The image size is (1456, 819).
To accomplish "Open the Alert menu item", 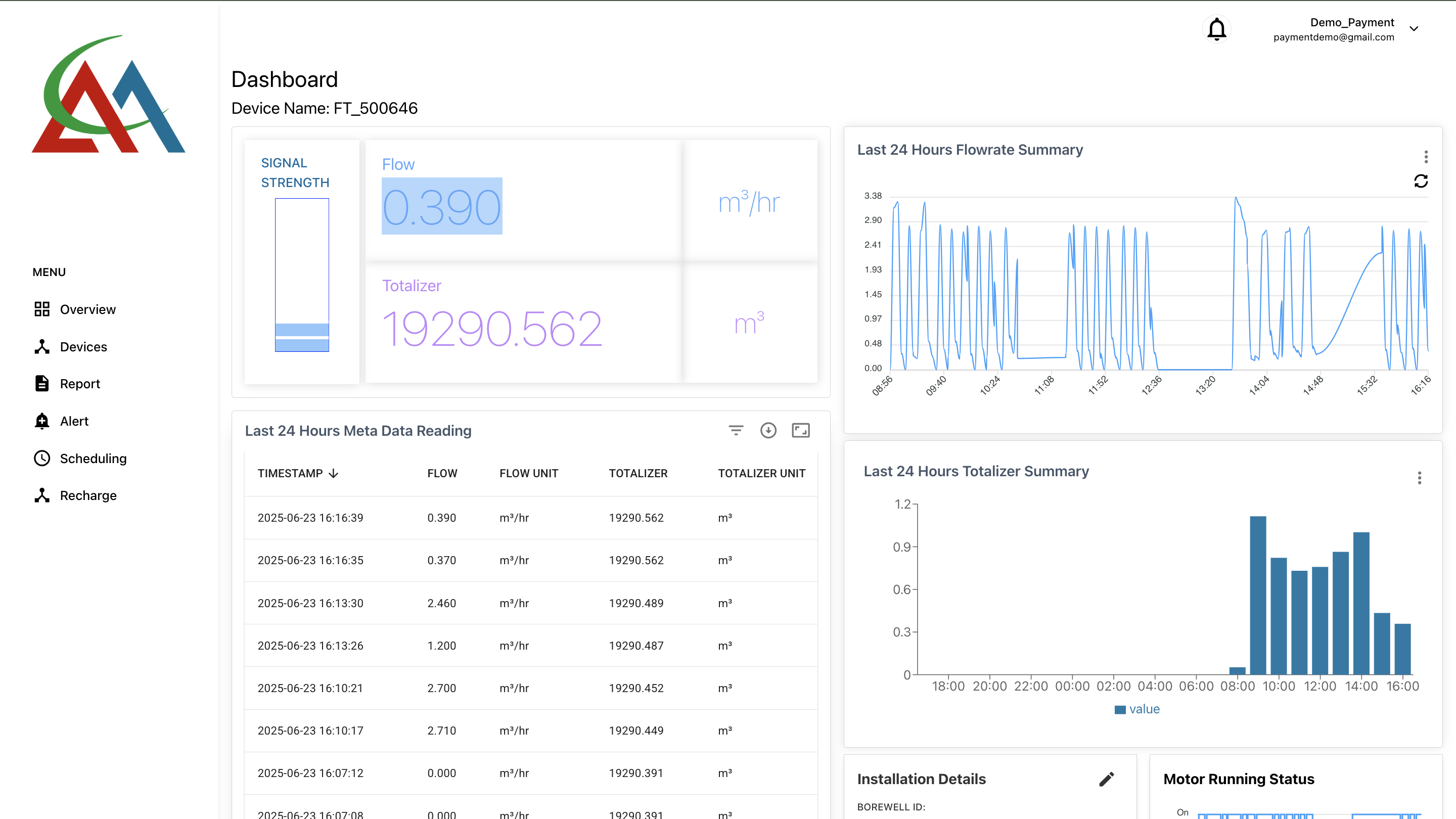I will [x=74, y=421].
